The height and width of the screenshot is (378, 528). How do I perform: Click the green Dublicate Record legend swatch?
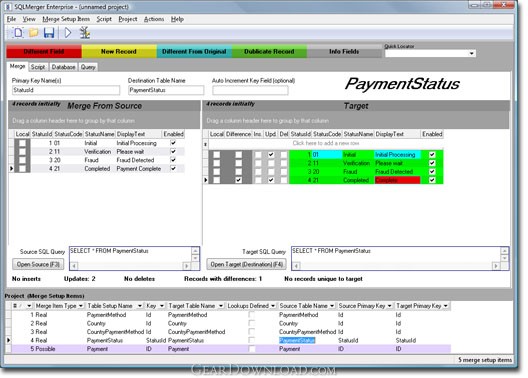pos(269,51)
